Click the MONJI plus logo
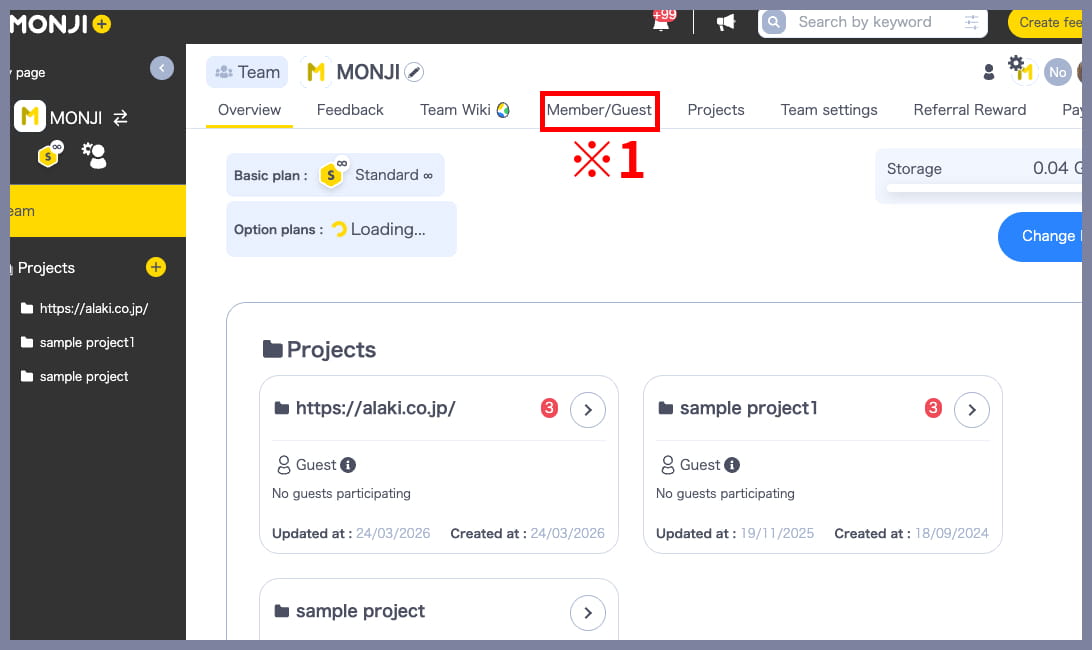 [61, 24]
